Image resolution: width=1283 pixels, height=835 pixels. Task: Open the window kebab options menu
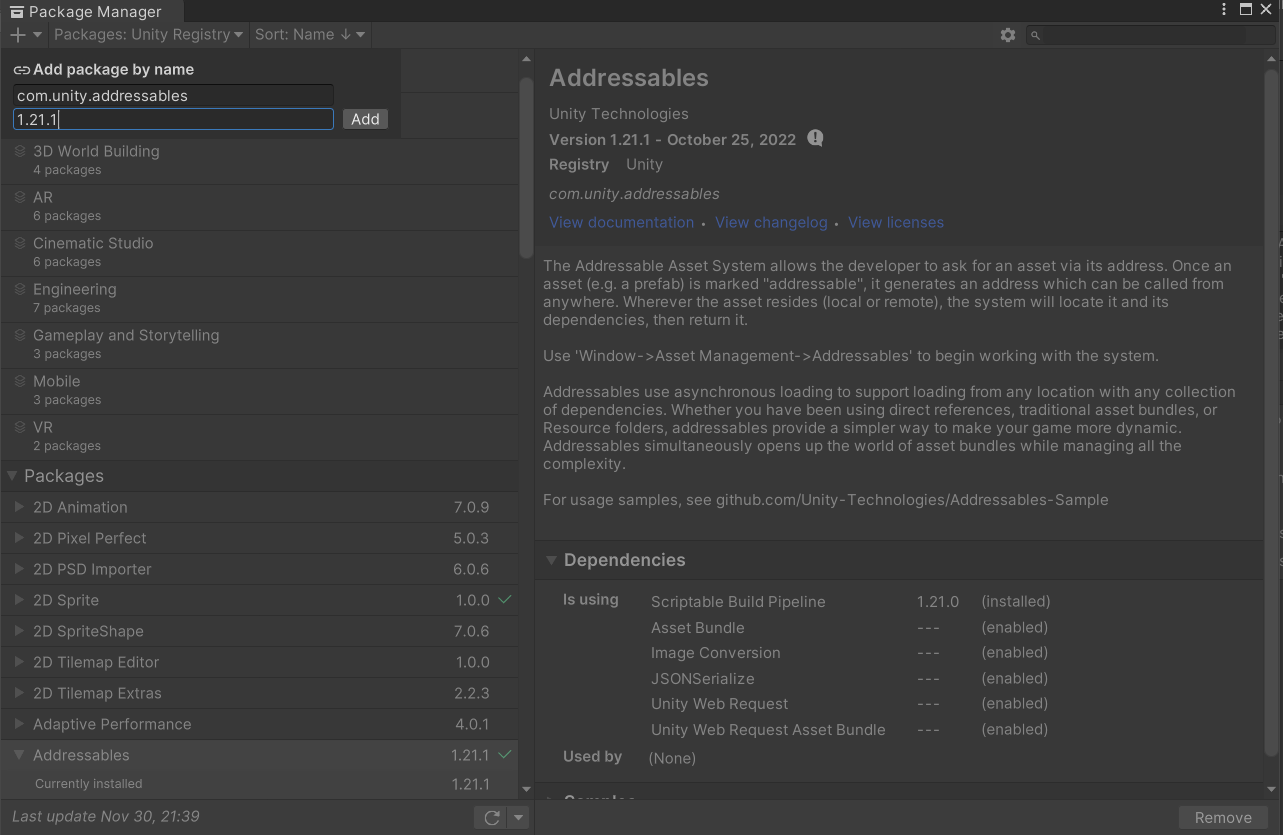(1224, 10)
